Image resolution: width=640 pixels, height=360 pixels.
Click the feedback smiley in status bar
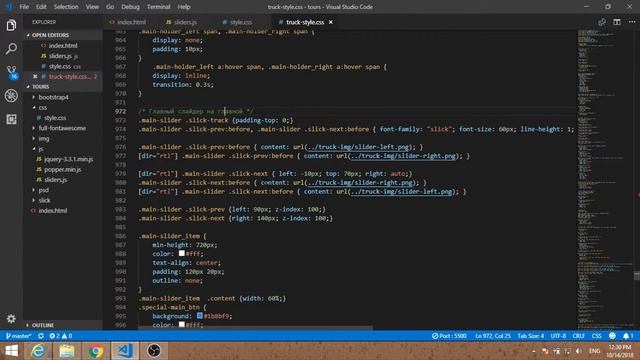pyautogui.click(x=612, y=336)
